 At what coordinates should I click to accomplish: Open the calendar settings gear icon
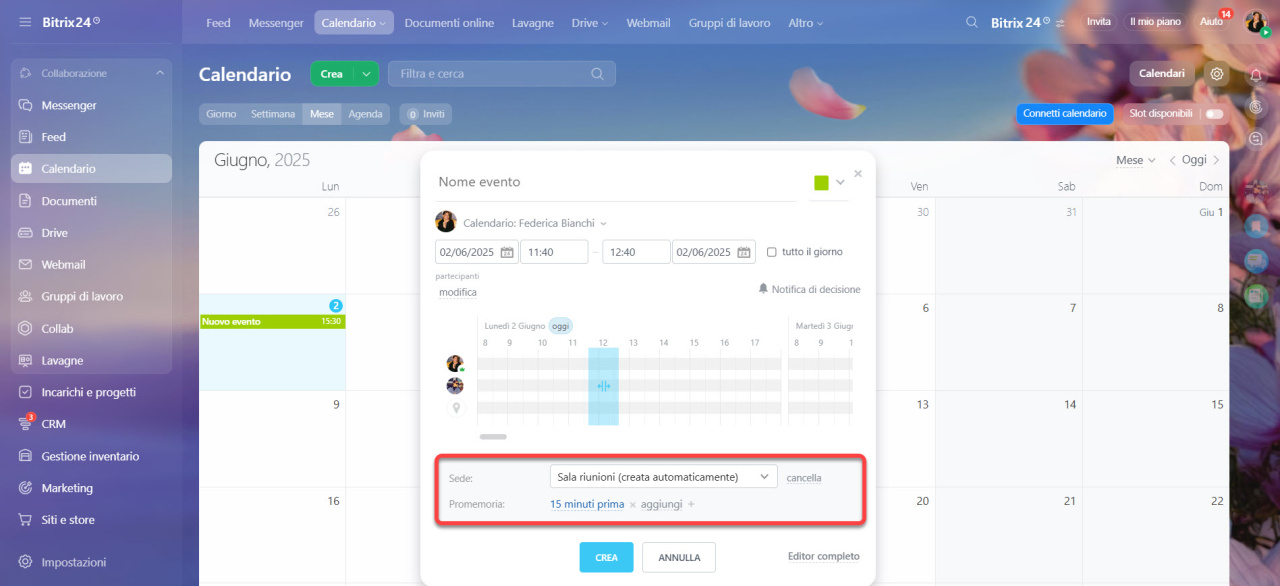[x=1217, y=74]
